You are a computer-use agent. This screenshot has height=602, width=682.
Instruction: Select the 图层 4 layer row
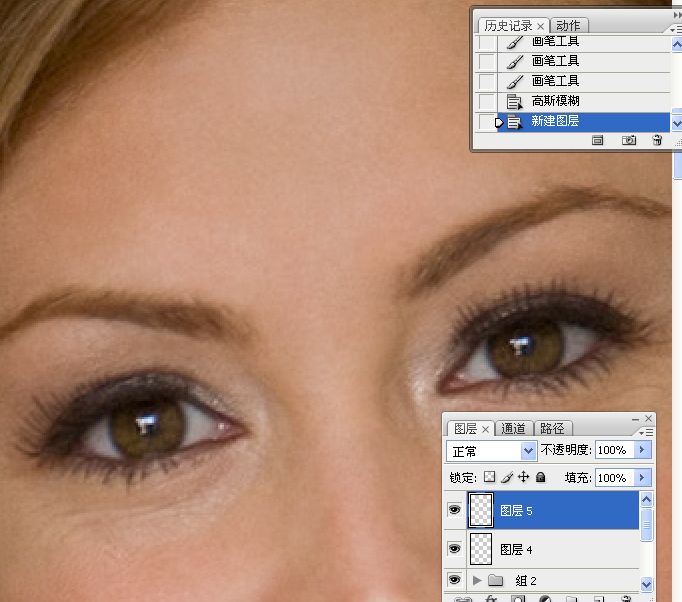click(553, 549)
